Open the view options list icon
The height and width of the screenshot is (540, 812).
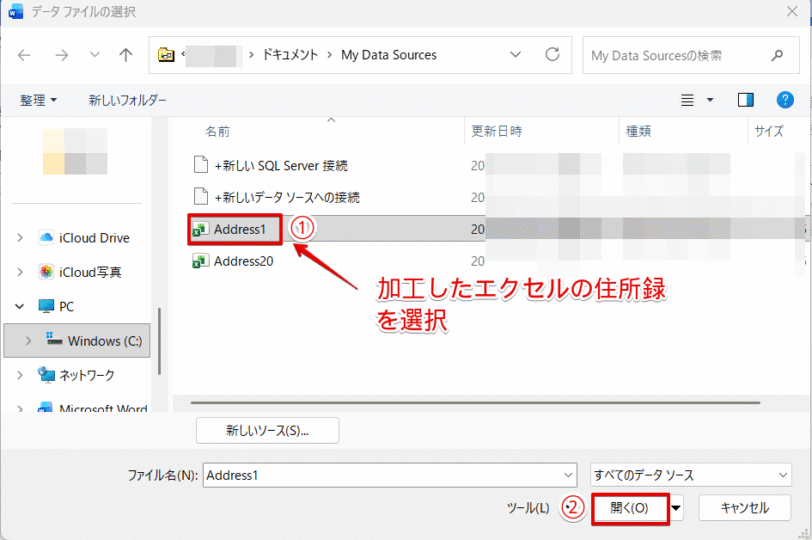click(687, 100)
